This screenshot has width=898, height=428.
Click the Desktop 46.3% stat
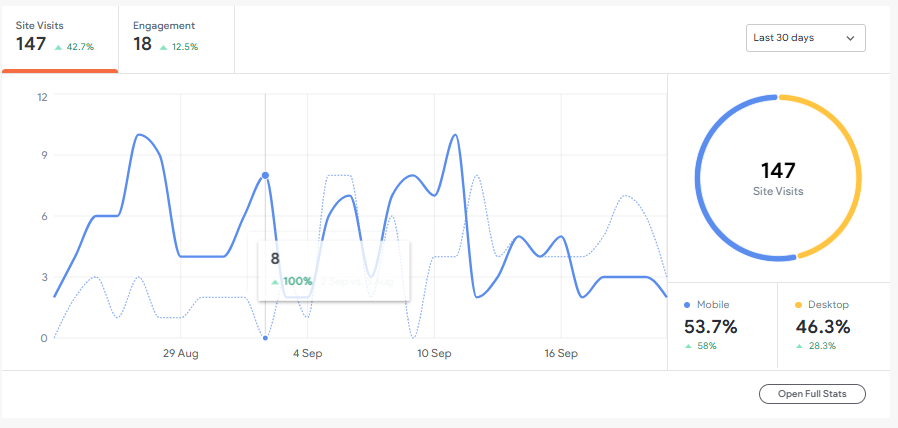(823, 326)
